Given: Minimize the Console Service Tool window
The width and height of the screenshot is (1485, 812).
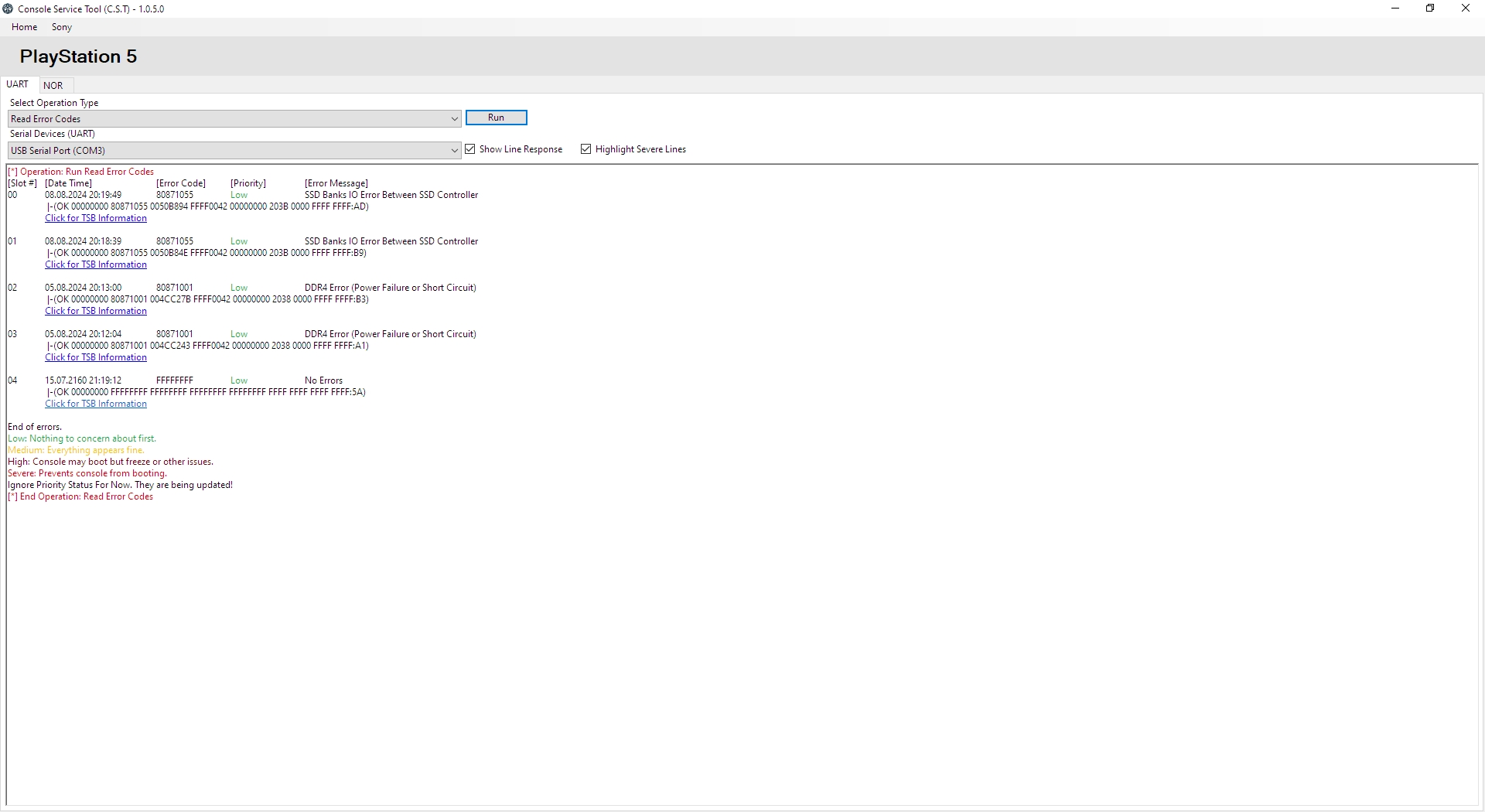Looking at the screenshot, I should pyautogui.click(x=1395, y=9).
